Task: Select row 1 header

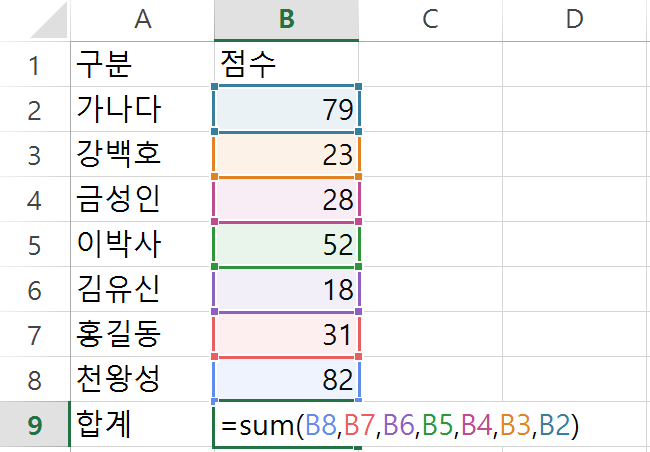Action: coord(34,65)
